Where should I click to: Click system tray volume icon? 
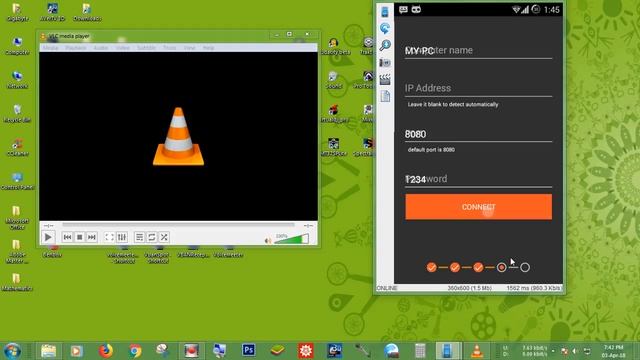(x=575, y=351)
